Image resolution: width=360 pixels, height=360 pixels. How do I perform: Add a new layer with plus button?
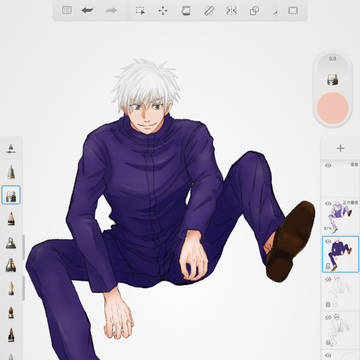(x=340, y=148)
